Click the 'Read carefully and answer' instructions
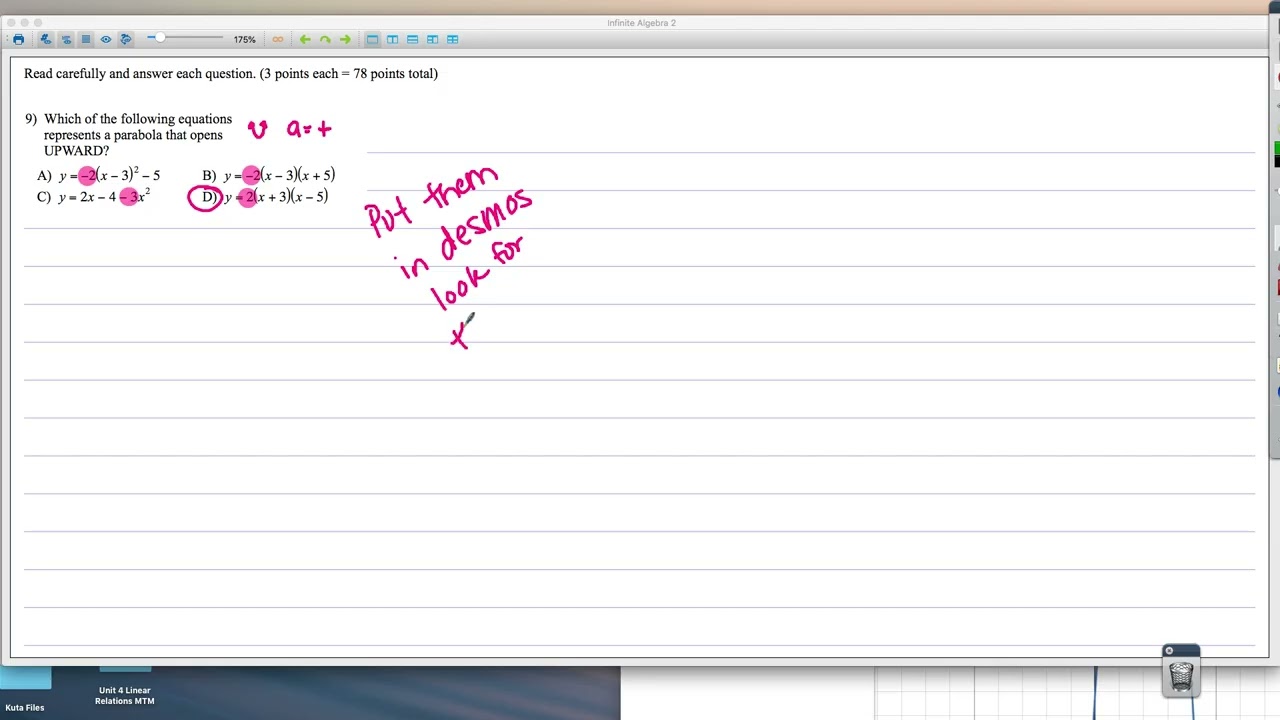1280x720 pixels. pyautogui.click(x=231, y=74)
